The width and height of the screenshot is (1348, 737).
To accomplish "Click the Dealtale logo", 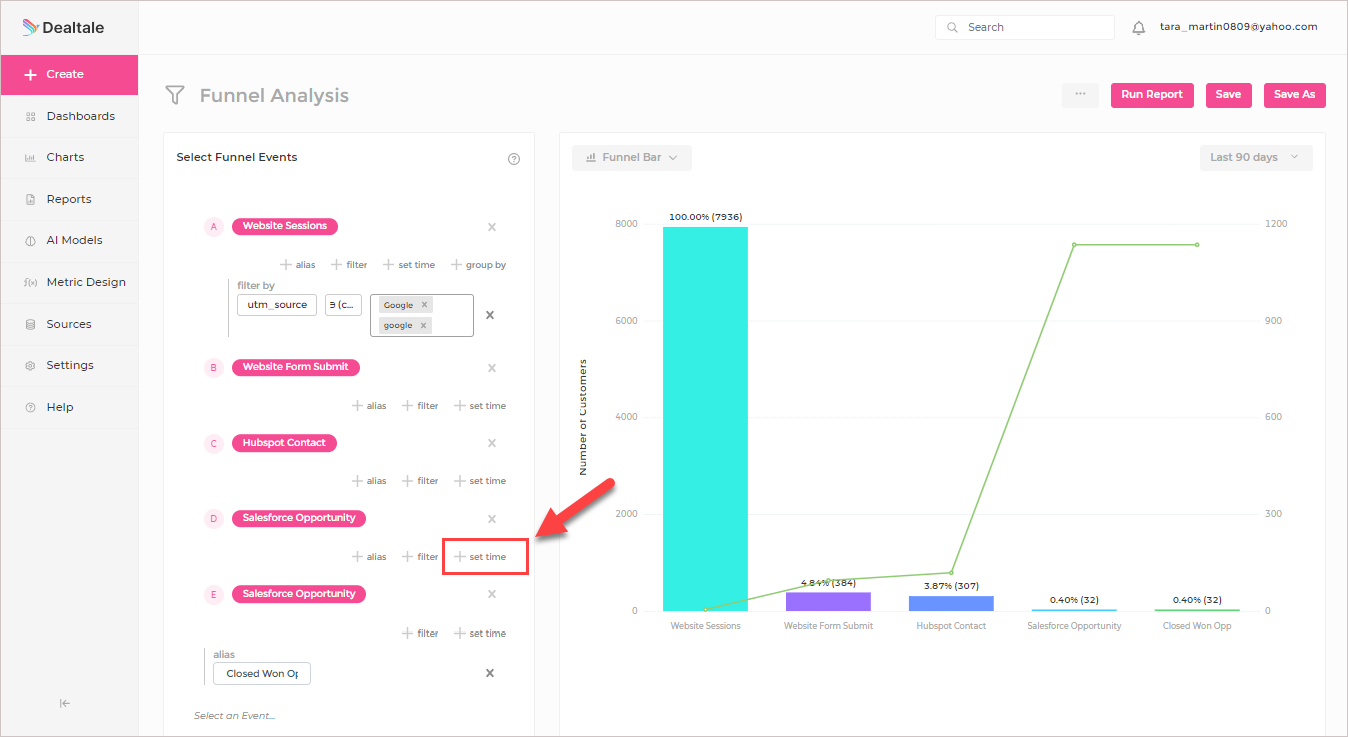I will (63, 28).
